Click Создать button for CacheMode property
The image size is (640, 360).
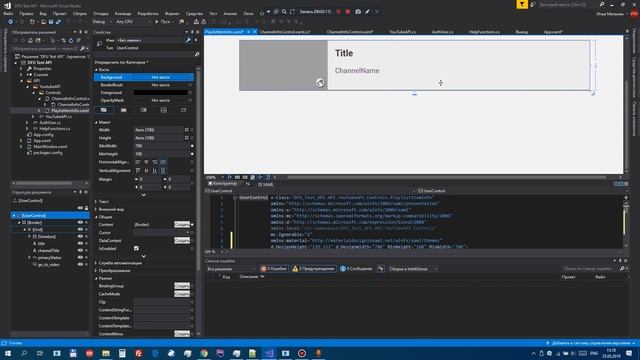[182, 294]
